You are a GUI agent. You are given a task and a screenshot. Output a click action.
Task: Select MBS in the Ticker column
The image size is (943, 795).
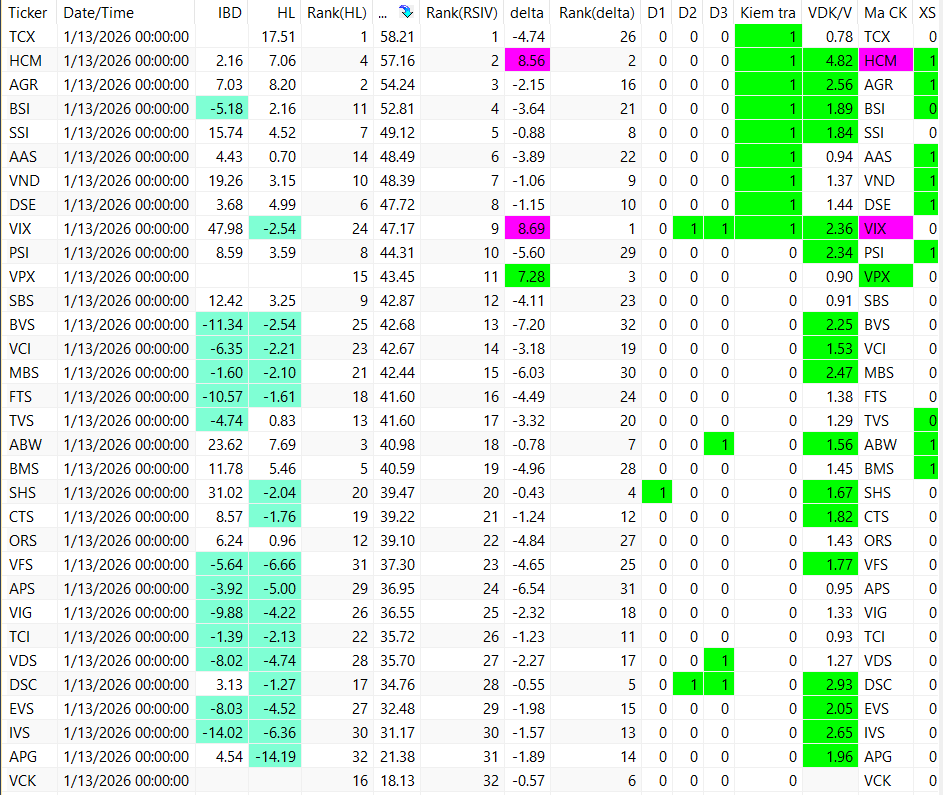point(23,373)
